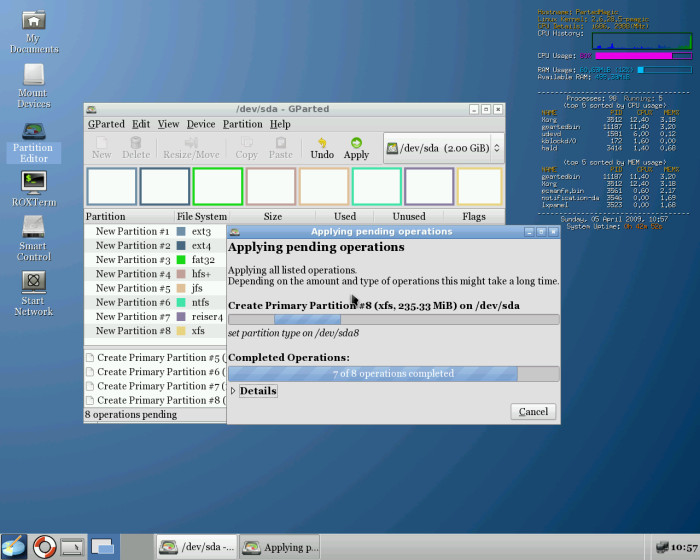Open the View menu
This screenshot has height=560, width=700.
(168, 124)
